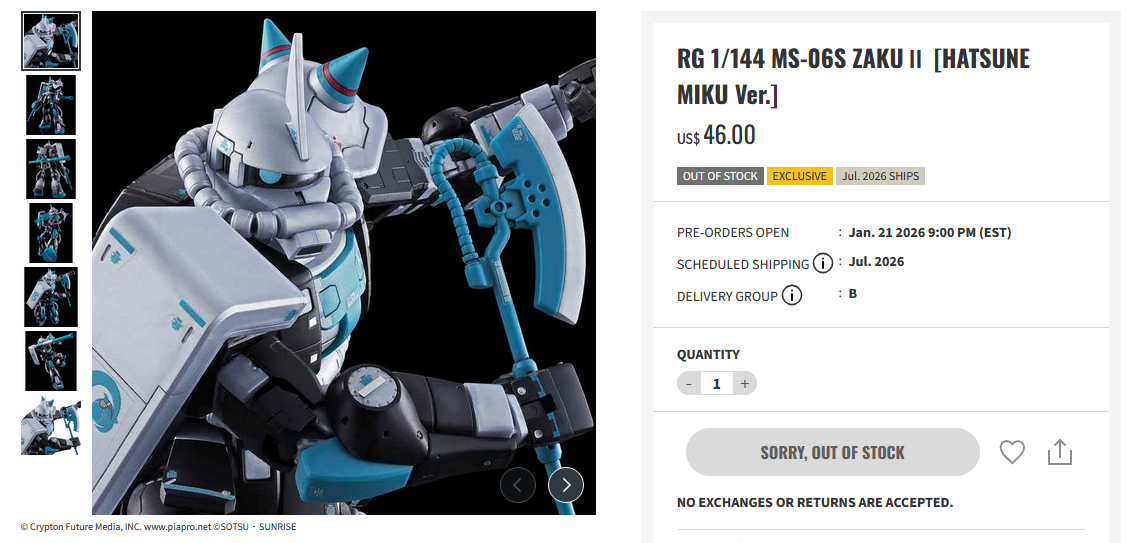Click the Jul. 2026 SHIPS tag
The height and width of the screenshot is (543, 1146).
click(x=880, y=176)
